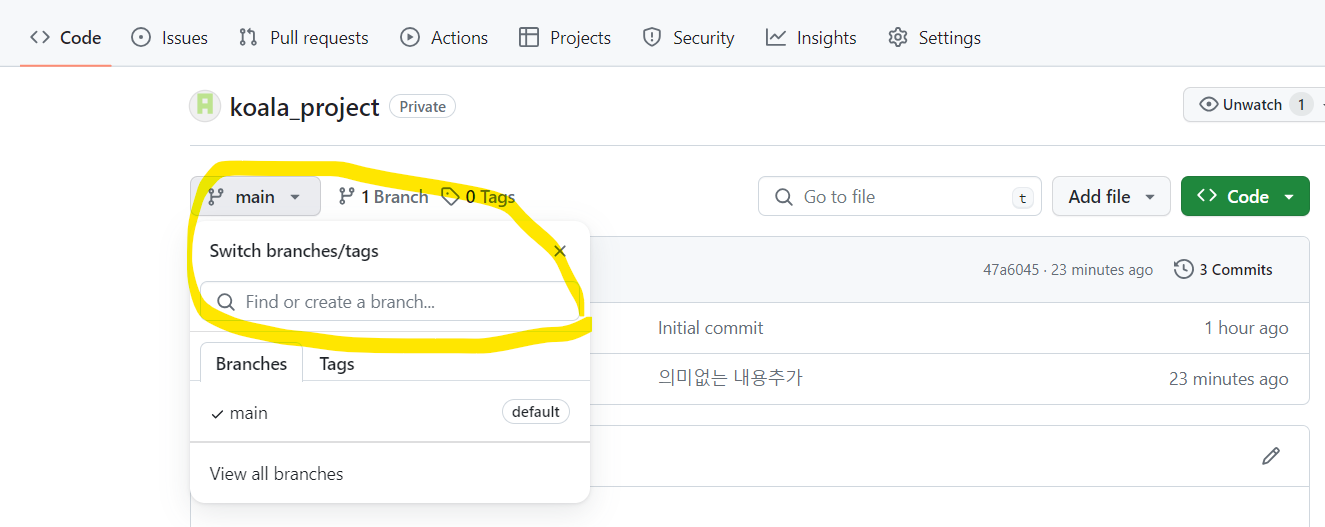The width and height of the screenshot is (1325, 527).
Task: Open the 의미없는 내용추가 commit message
Action: click(x=730, y=378)
